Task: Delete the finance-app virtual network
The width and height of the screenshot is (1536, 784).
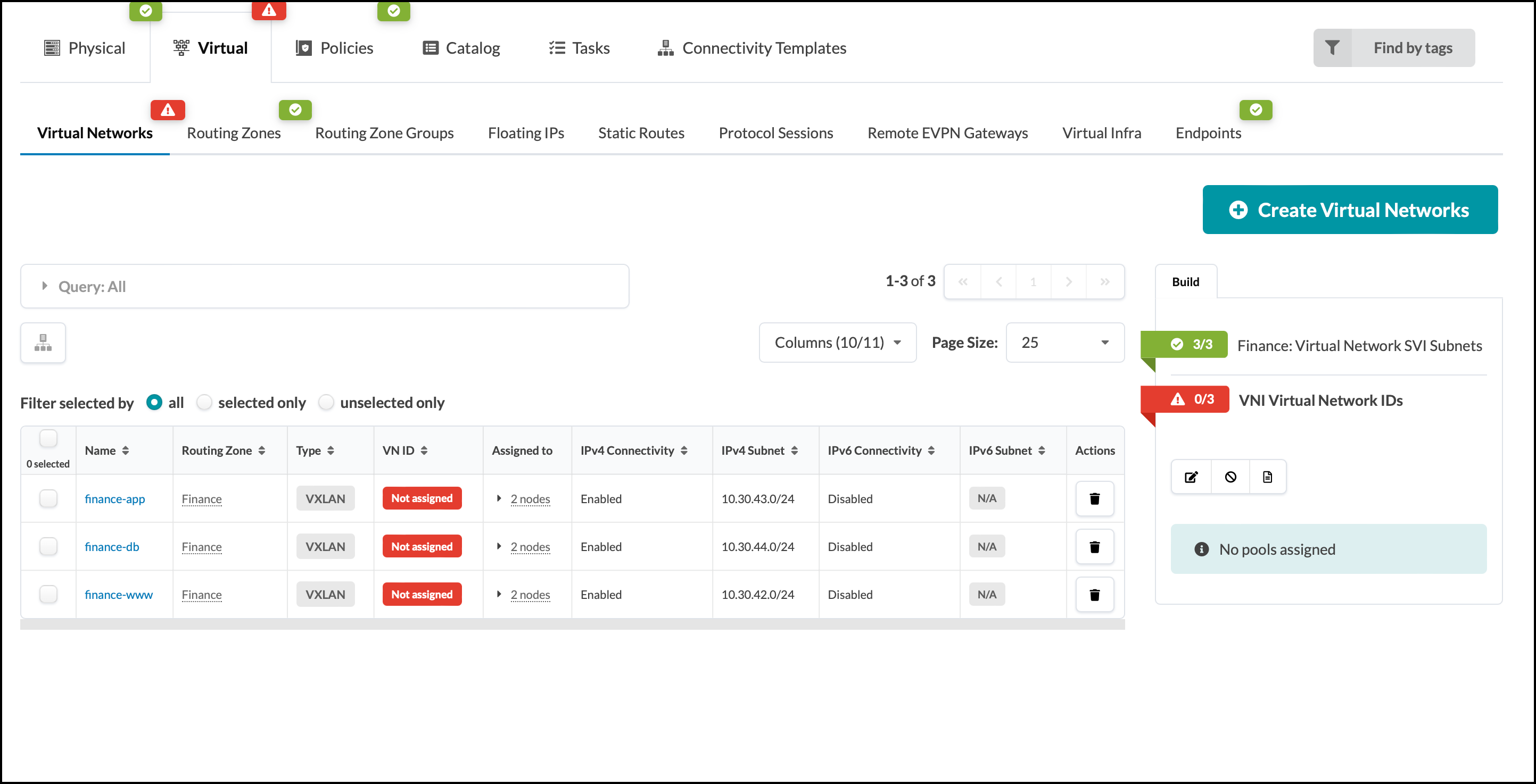Action: [x=1094, y=498]
